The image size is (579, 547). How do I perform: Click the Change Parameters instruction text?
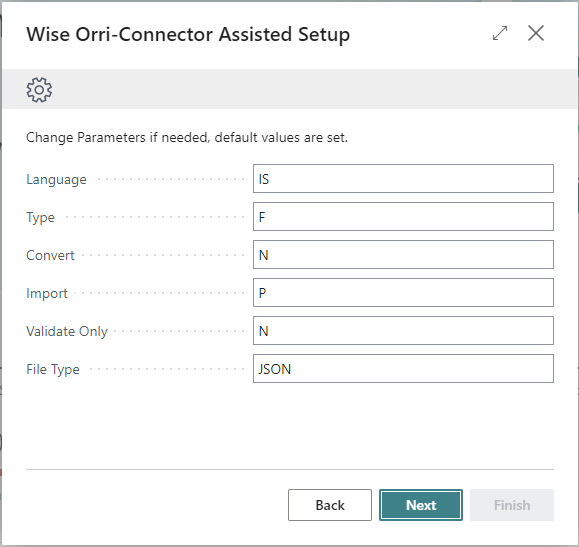click(x=187, y=137)
